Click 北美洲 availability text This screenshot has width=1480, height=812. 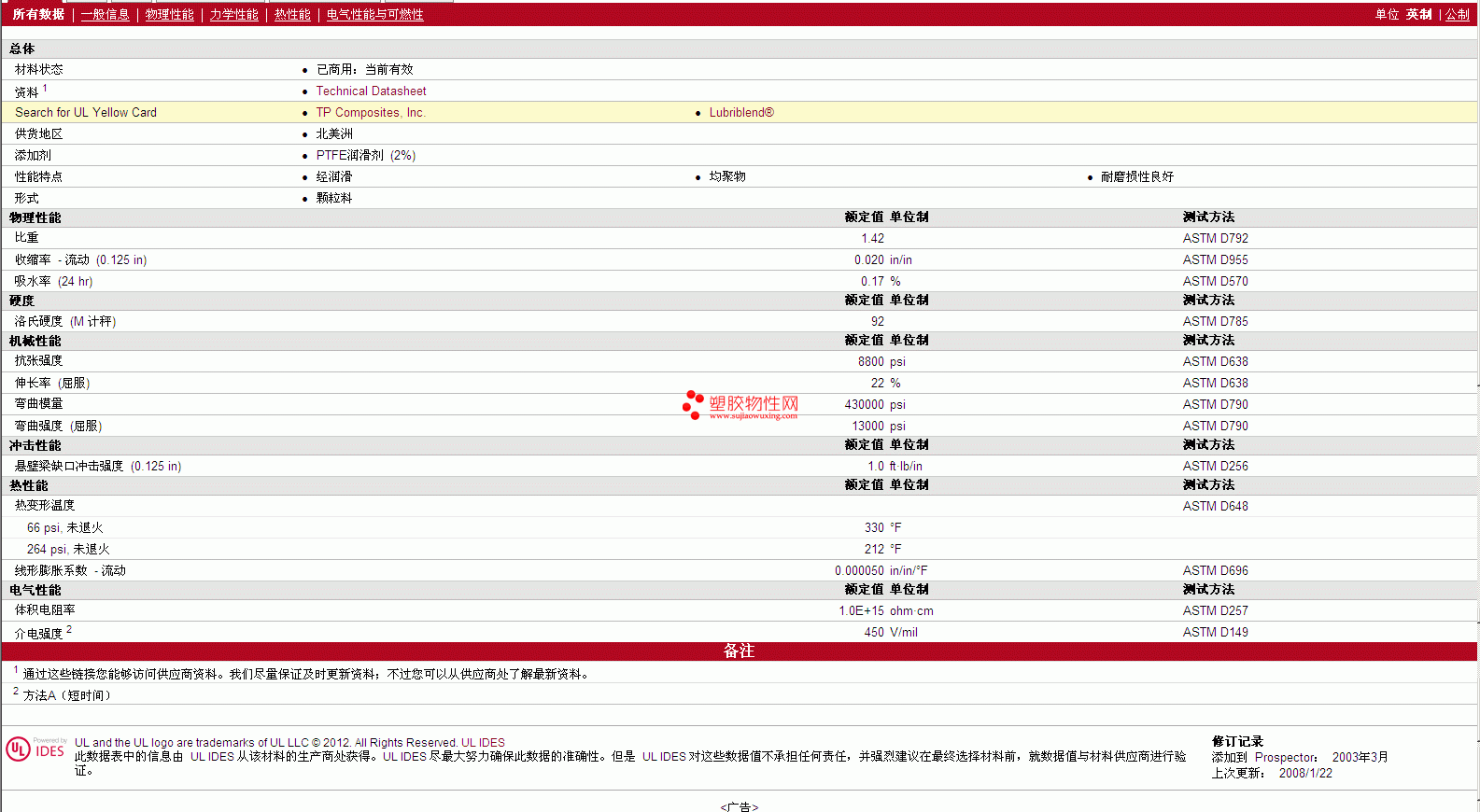coord(334,133)
